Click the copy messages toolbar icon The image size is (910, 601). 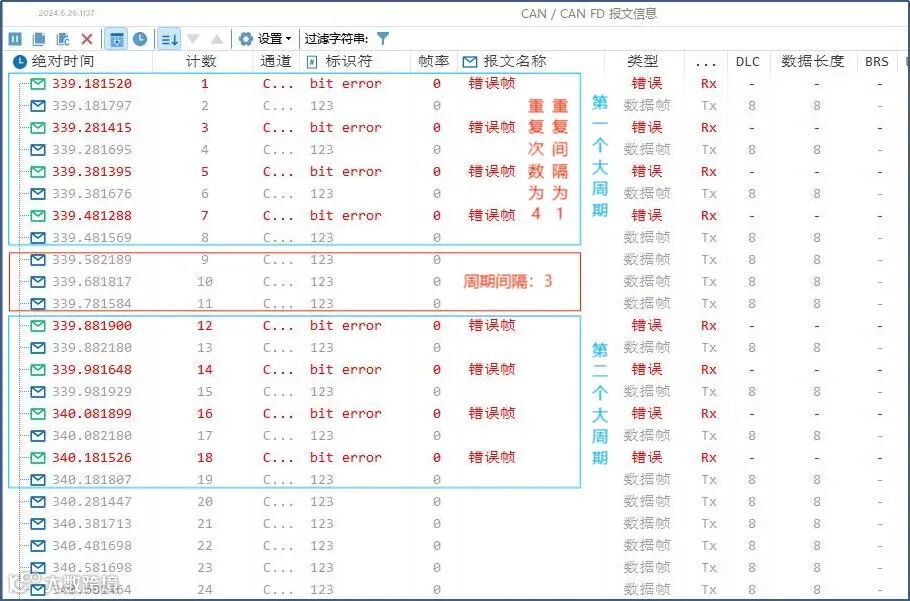39,39
